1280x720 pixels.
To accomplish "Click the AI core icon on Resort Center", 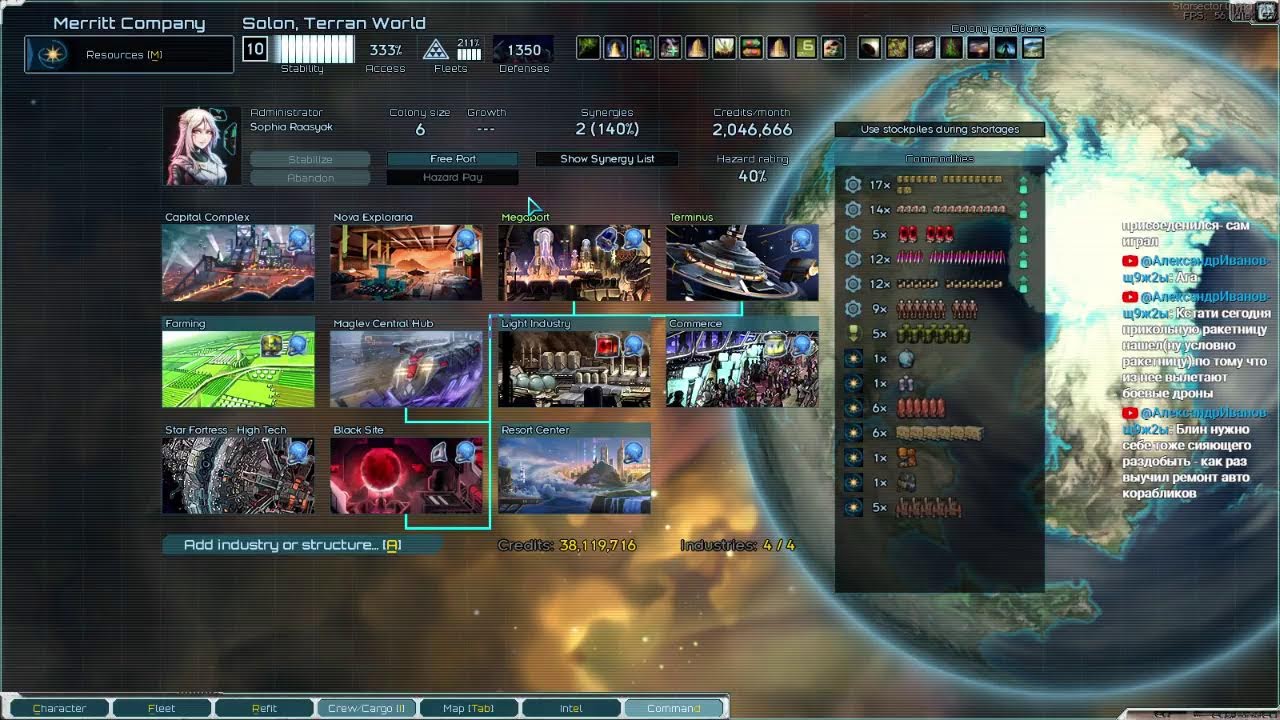I will pyautogui.click(x=634, y=452).
